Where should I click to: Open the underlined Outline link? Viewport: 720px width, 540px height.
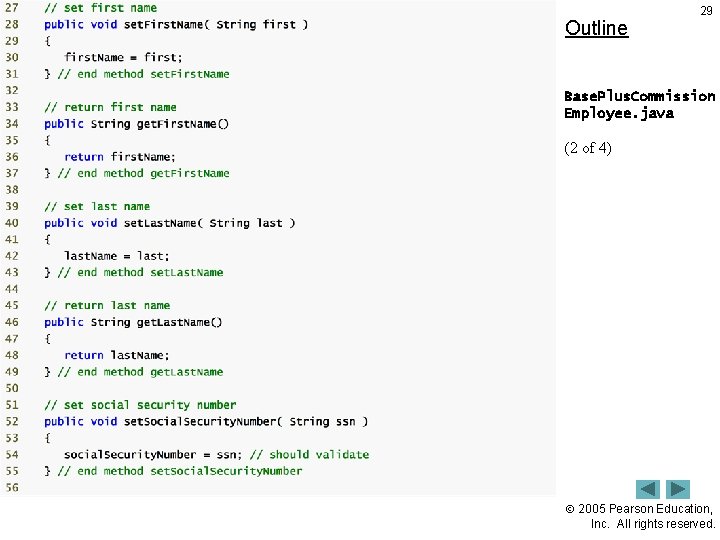tap(596, 28)
